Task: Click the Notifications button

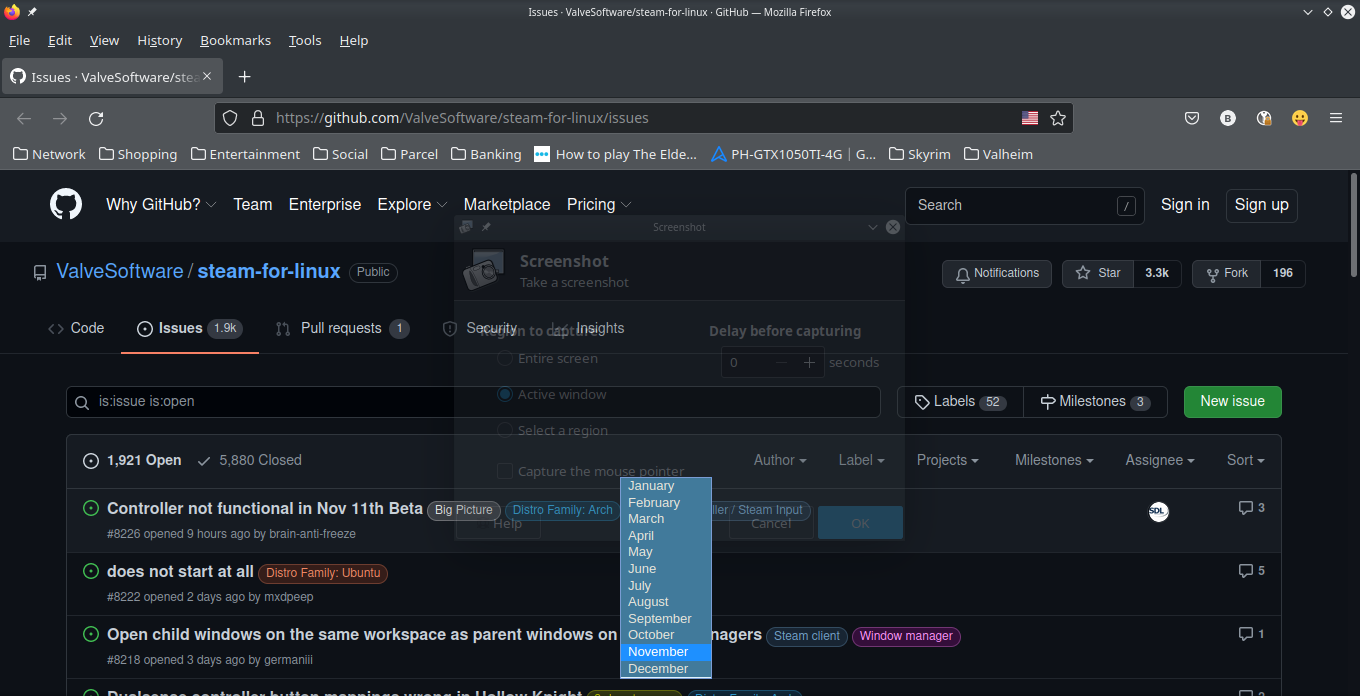Action: tap(997, 273)
